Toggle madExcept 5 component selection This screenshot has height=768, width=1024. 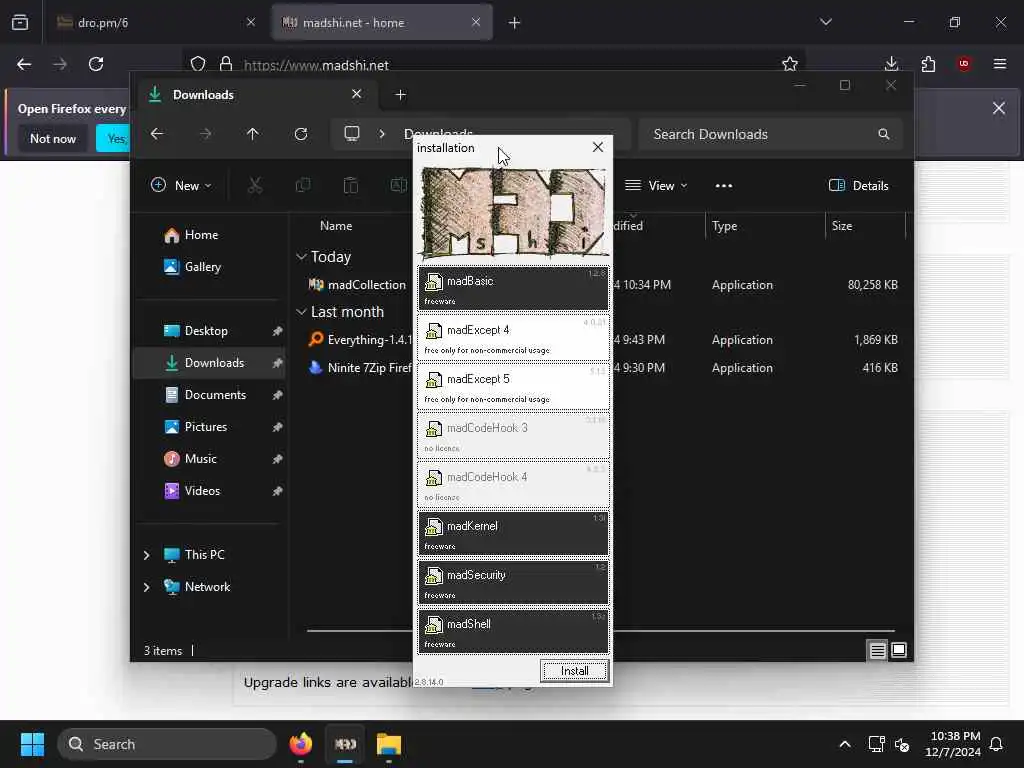[x=513, y=387]
